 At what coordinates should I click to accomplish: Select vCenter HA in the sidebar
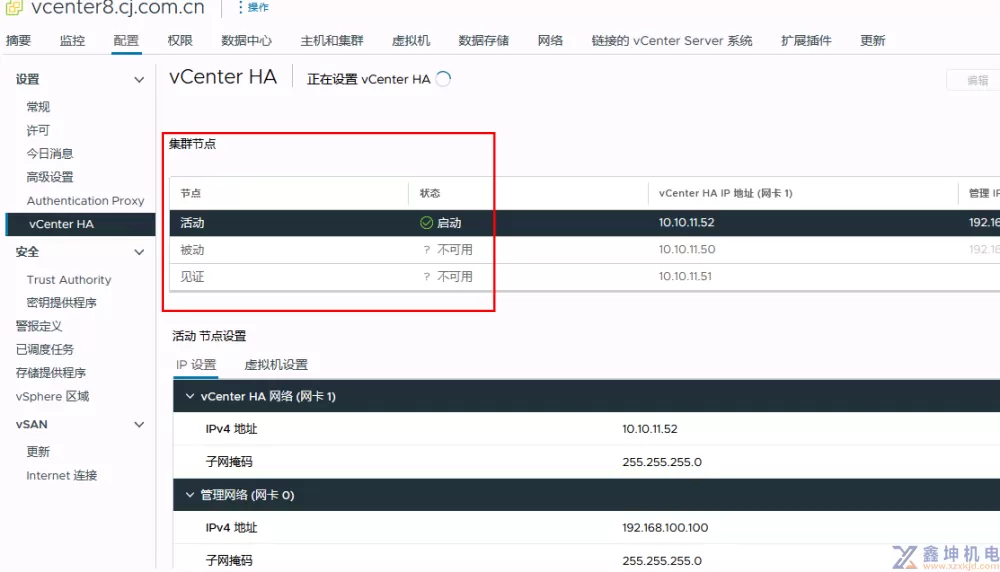pyautogui.click(x=80, y=224)
